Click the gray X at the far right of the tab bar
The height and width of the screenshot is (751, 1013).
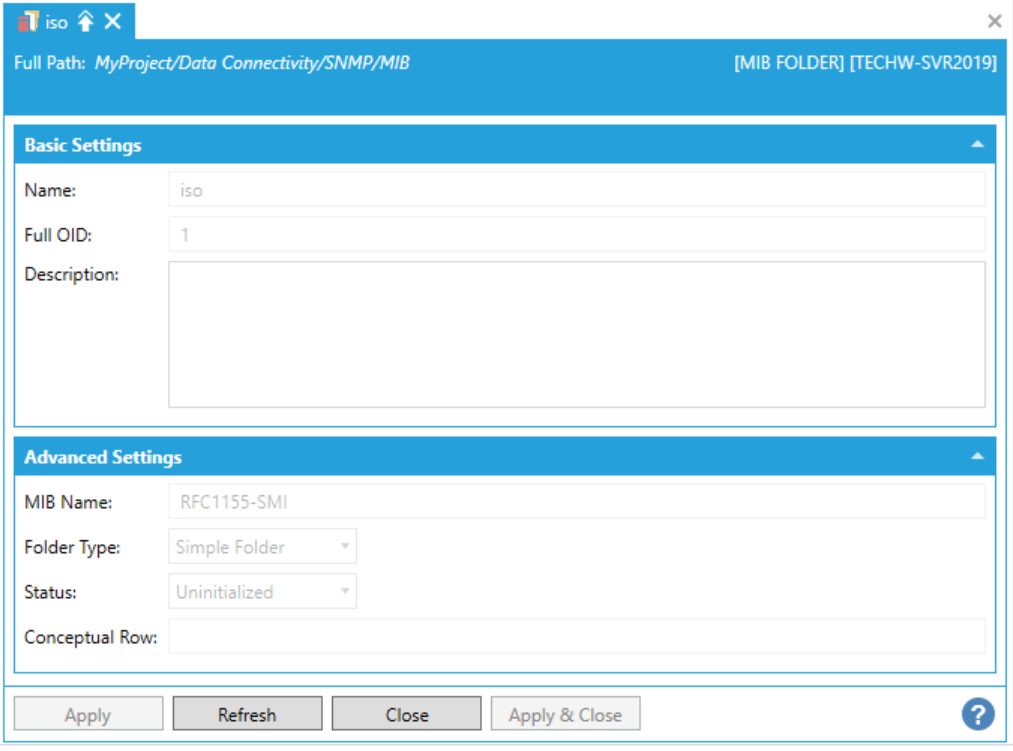[x=994, y=21]
